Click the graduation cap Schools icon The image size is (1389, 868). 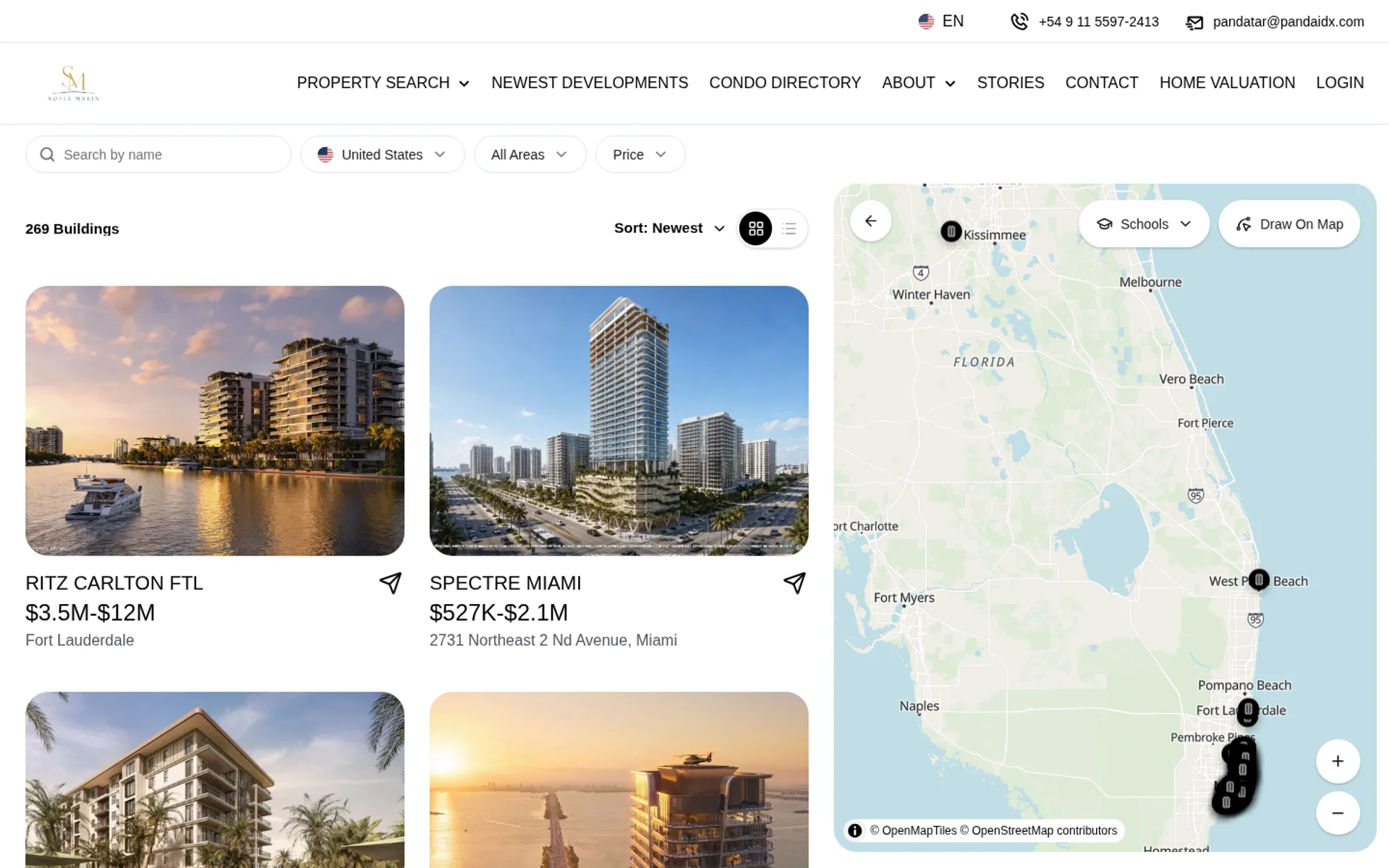(x=1105, y=224)
